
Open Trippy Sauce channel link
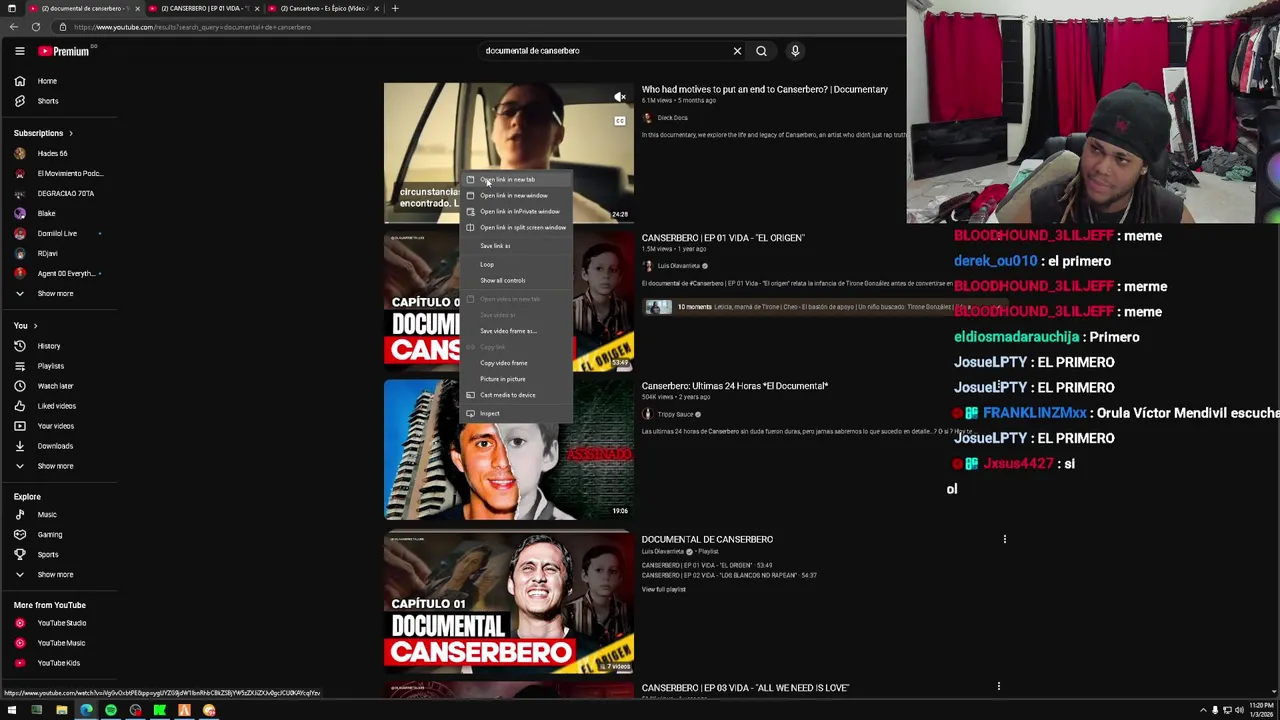click(675, 414)
